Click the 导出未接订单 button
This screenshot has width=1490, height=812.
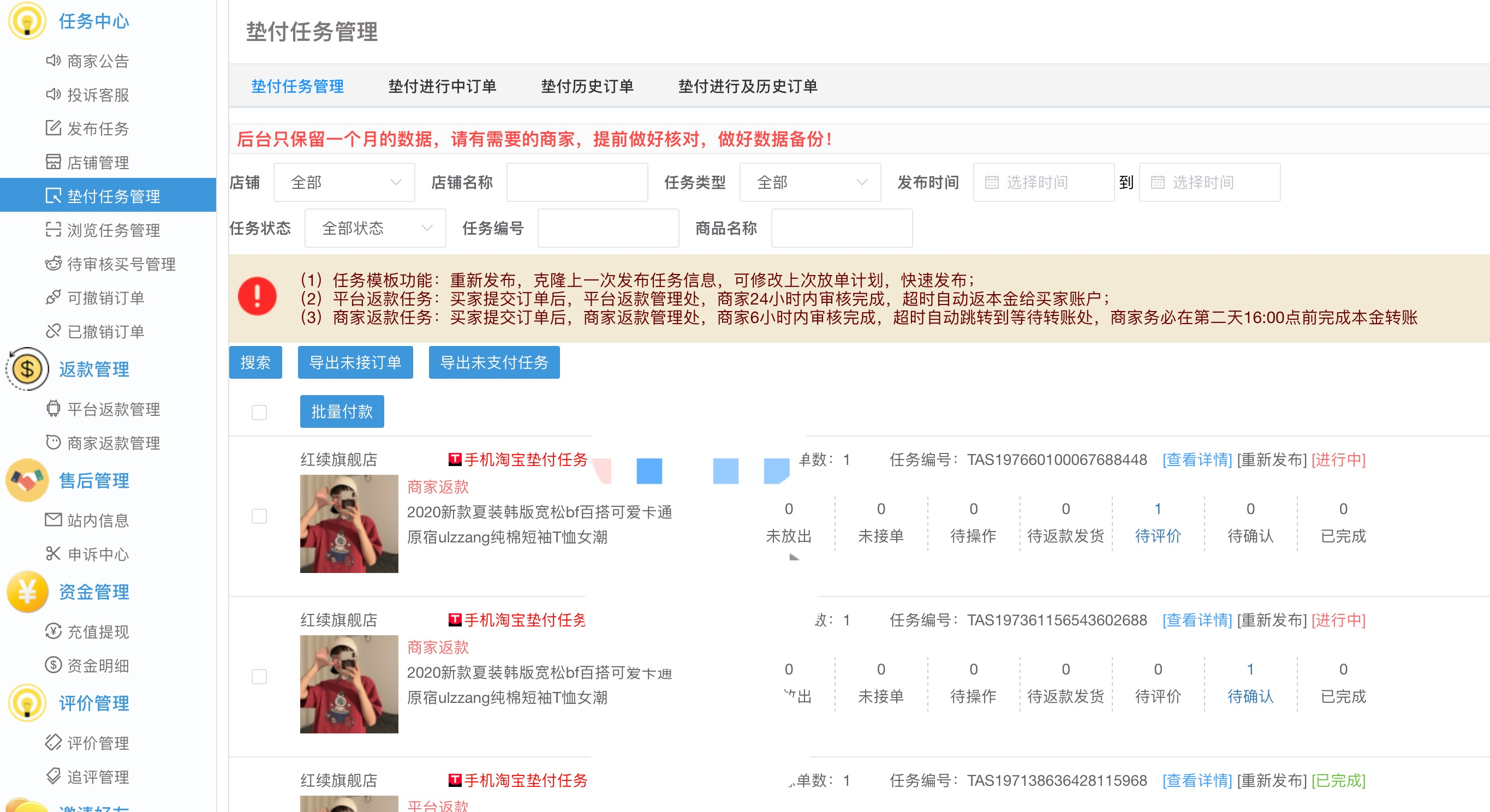point(355,363)
